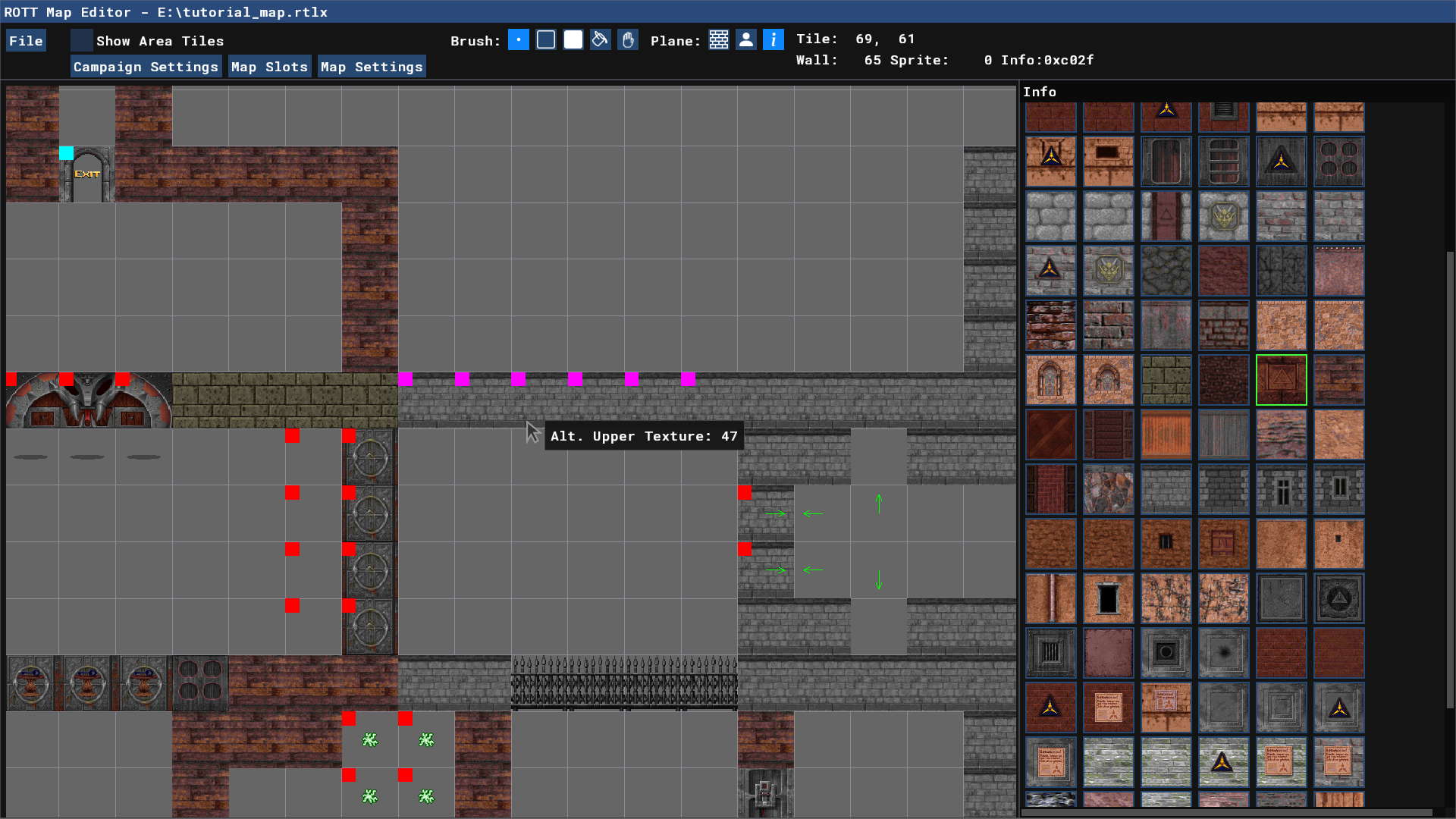1456x819 pixels.
Task: Toggle Show Area Tiles checkbox
Action: (82, 40)
